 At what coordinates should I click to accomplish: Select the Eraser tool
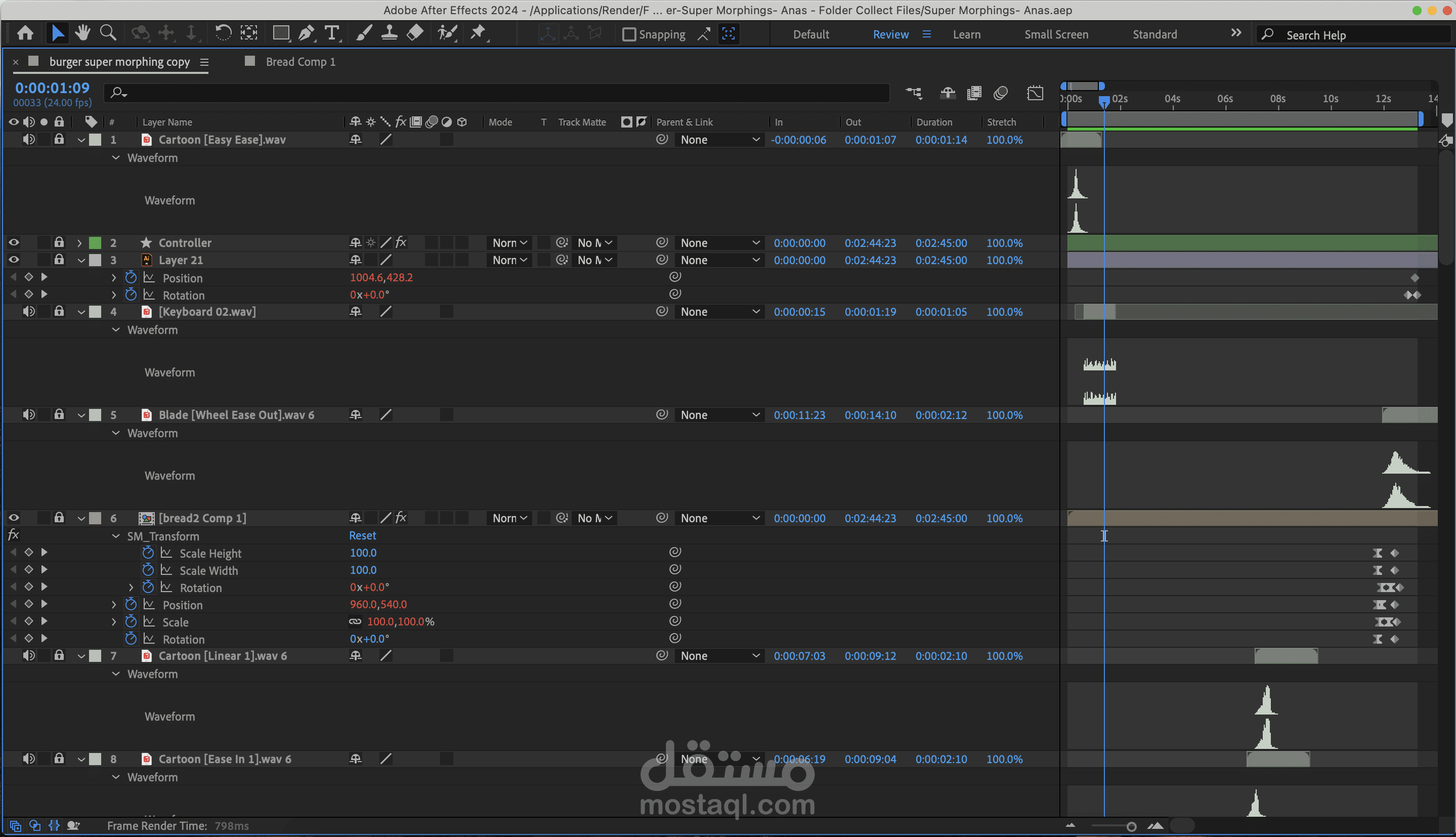click(x=415, y=33)
